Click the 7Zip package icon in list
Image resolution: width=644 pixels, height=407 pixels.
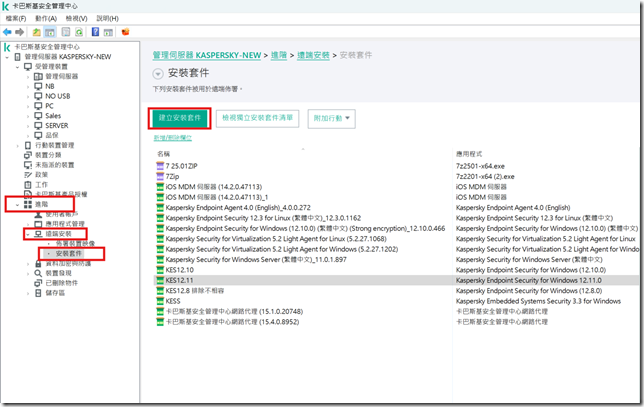click(160, 176)
